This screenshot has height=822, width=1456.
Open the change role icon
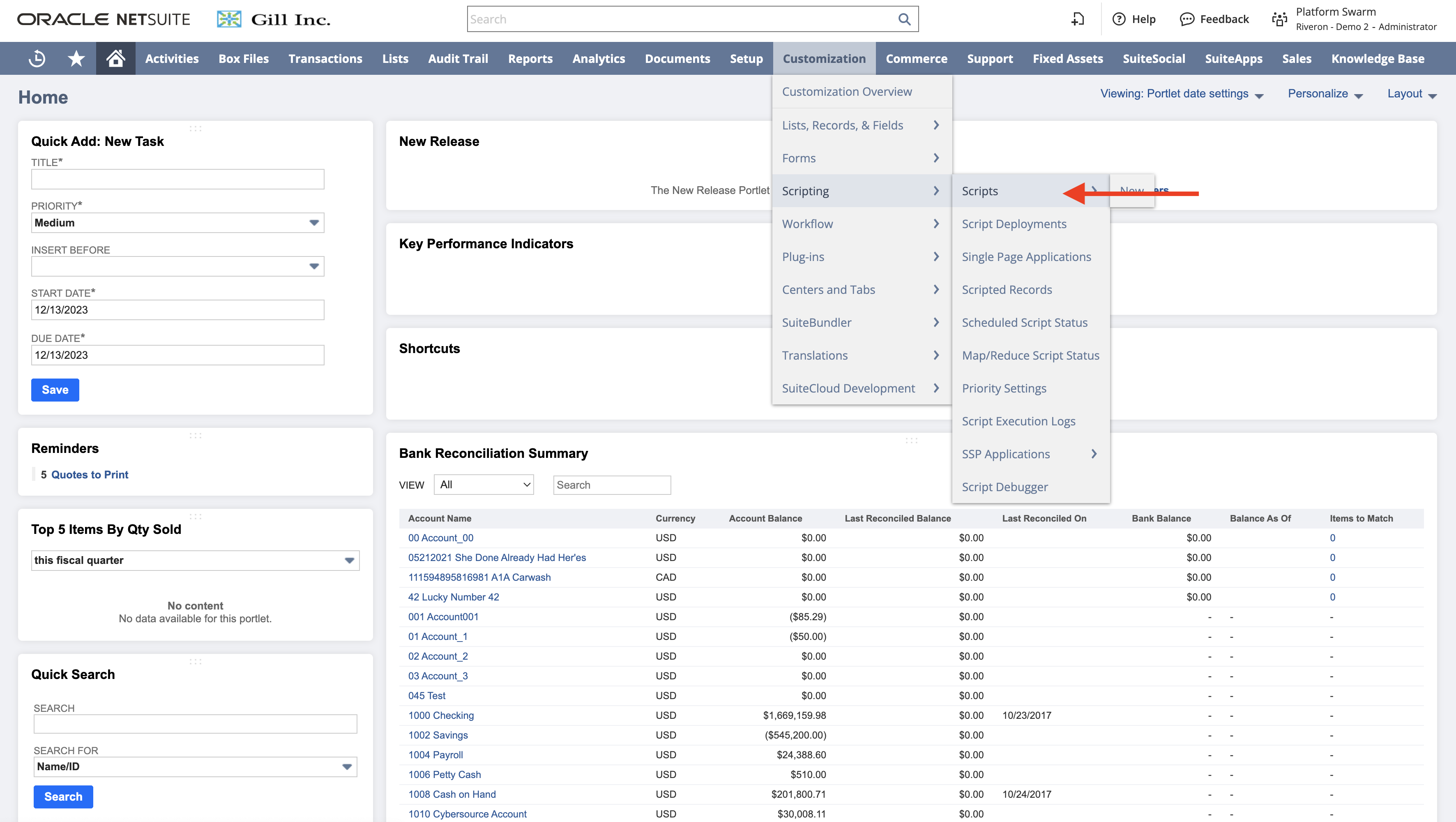(1279, 19)
